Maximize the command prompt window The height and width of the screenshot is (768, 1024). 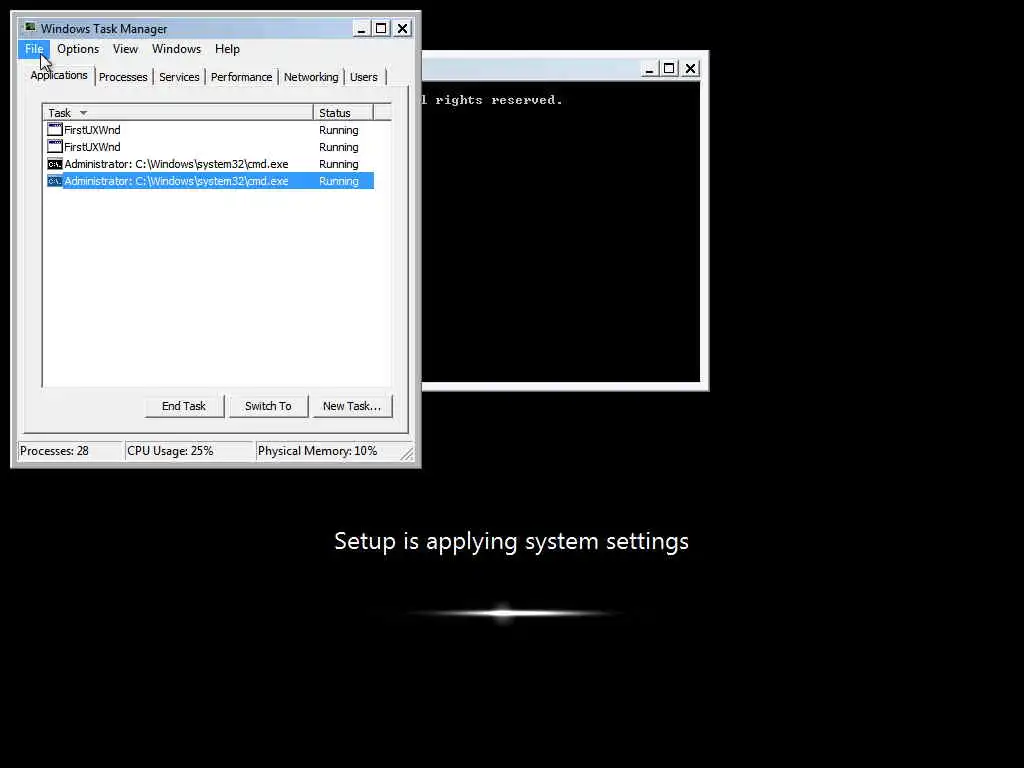point(669,69)
